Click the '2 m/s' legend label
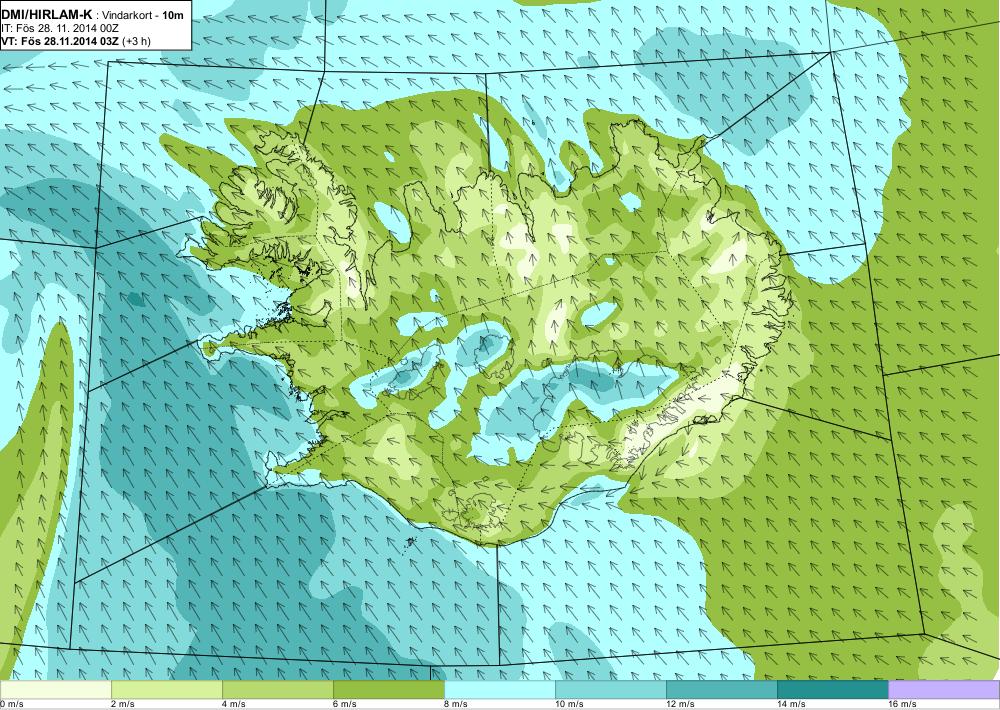The width and height of the screenshot is (1000, 710). 123,704
